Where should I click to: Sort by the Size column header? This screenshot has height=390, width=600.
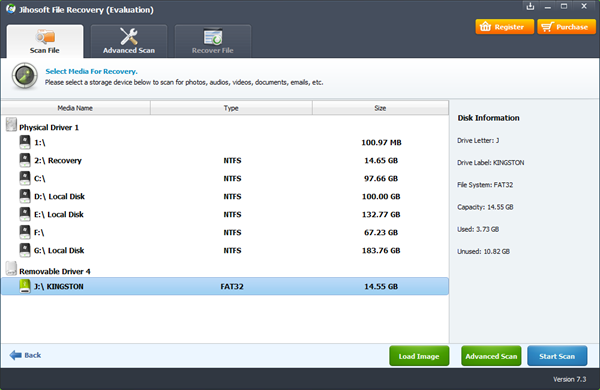coord(380,108)
